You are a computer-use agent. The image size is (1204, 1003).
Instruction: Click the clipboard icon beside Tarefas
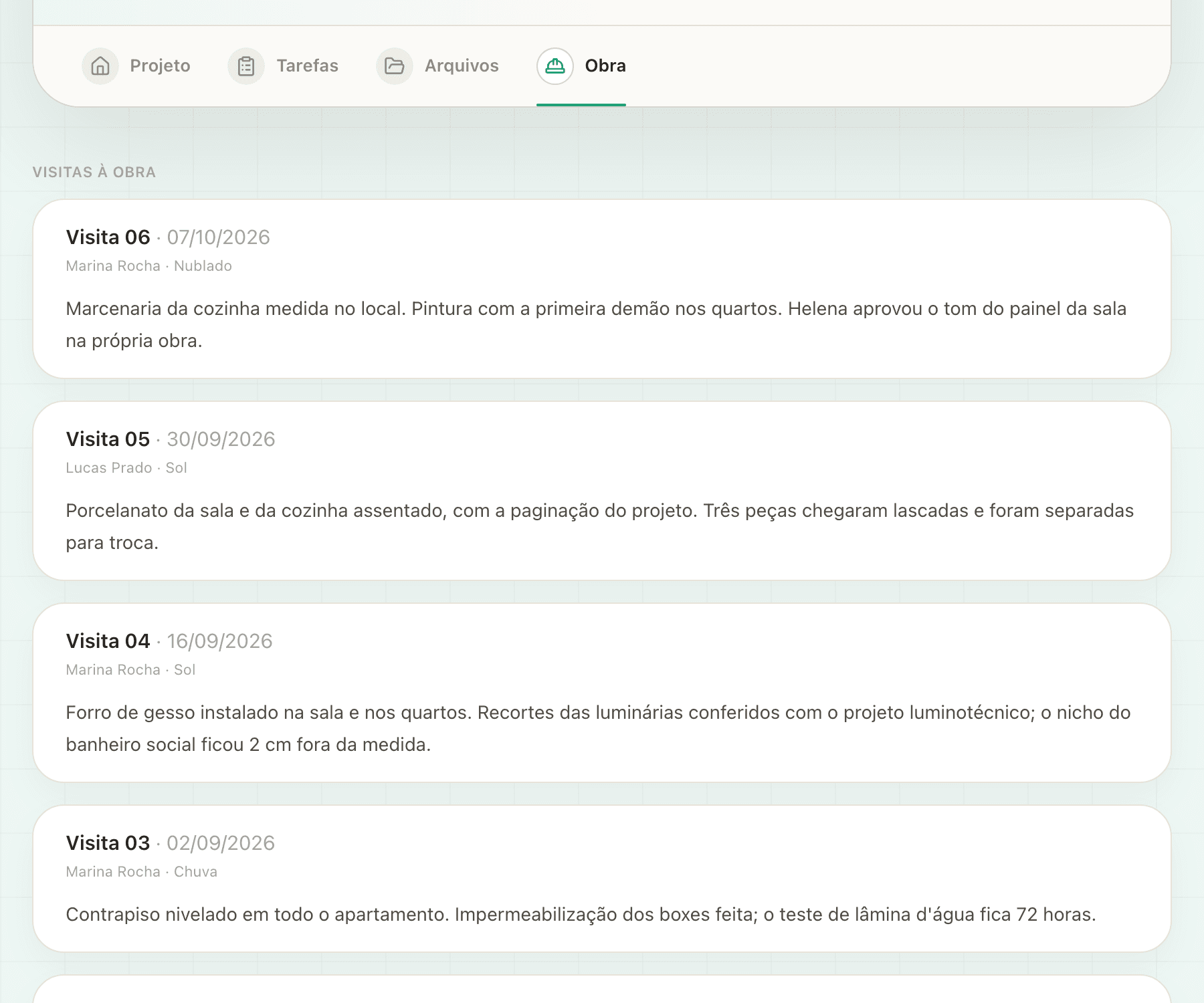point(246,66)
